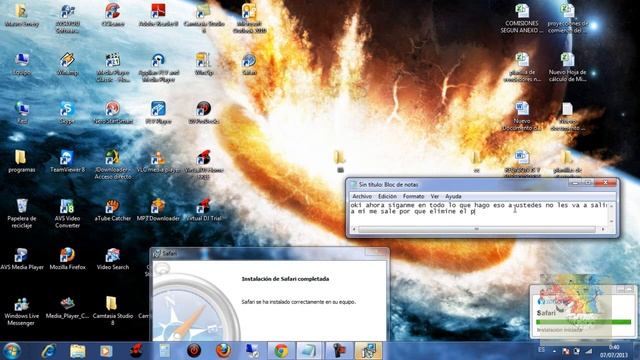Click the Notepad scroll-left arrow
Viewport: 640px width, 360px height.
pyautogui.click(x=354, y=229)
